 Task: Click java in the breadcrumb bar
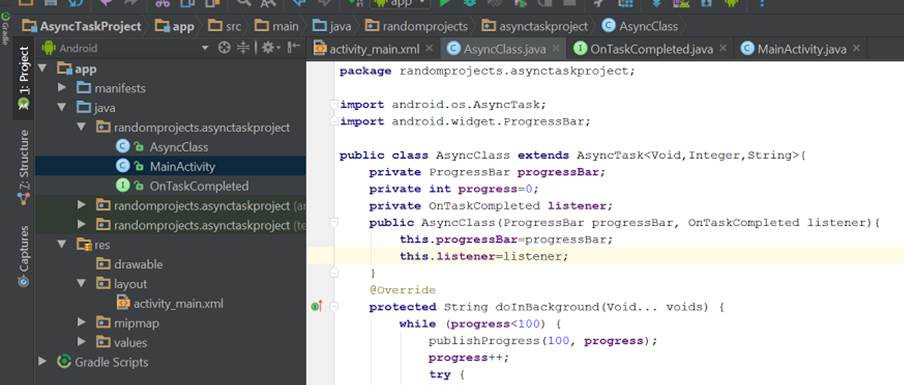[x=332, y=26]
